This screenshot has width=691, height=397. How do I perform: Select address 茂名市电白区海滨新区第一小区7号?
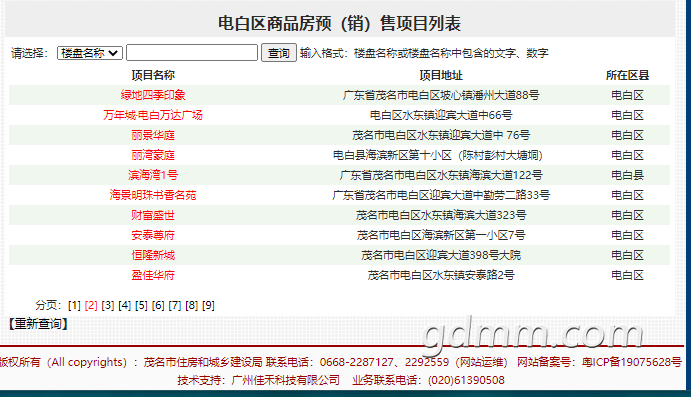click(x=441, y=235)
